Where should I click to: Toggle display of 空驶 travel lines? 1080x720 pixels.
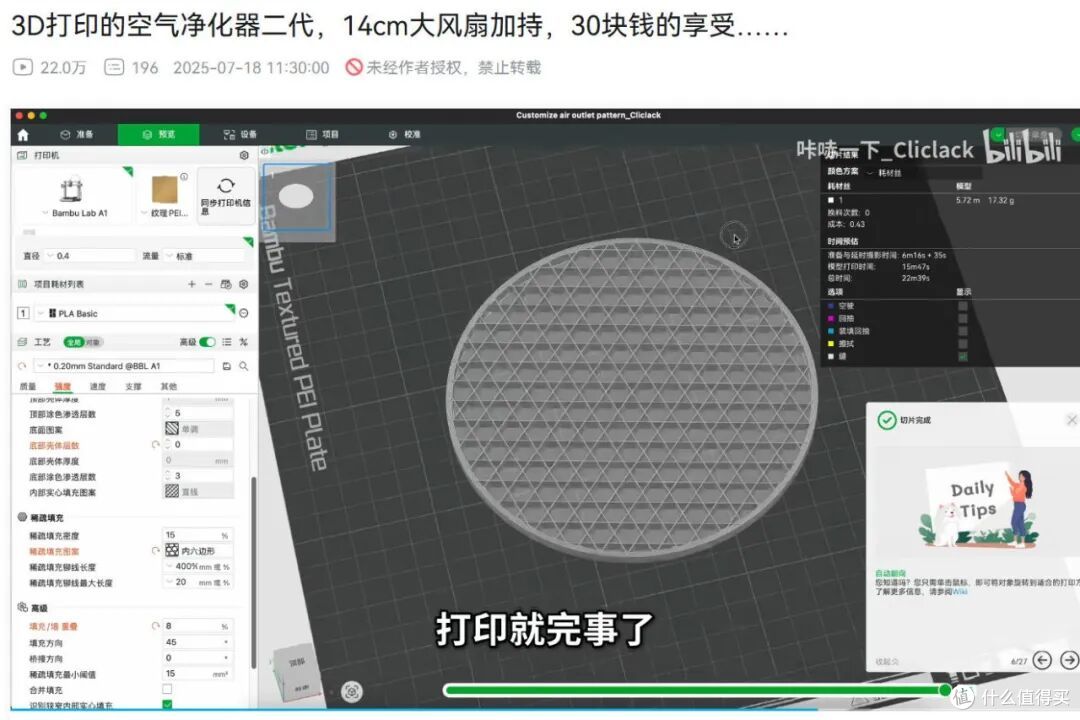pyautogui.click(x=962, y=306)
